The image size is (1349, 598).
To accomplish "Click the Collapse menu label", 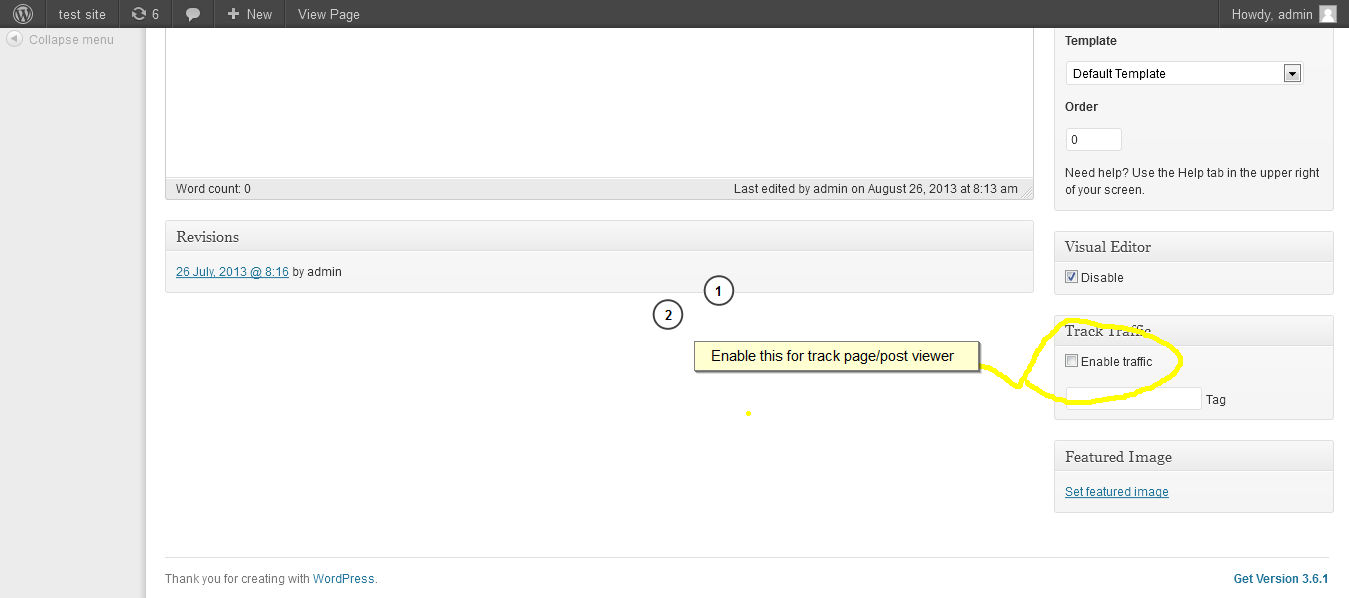I will [71, 39].
